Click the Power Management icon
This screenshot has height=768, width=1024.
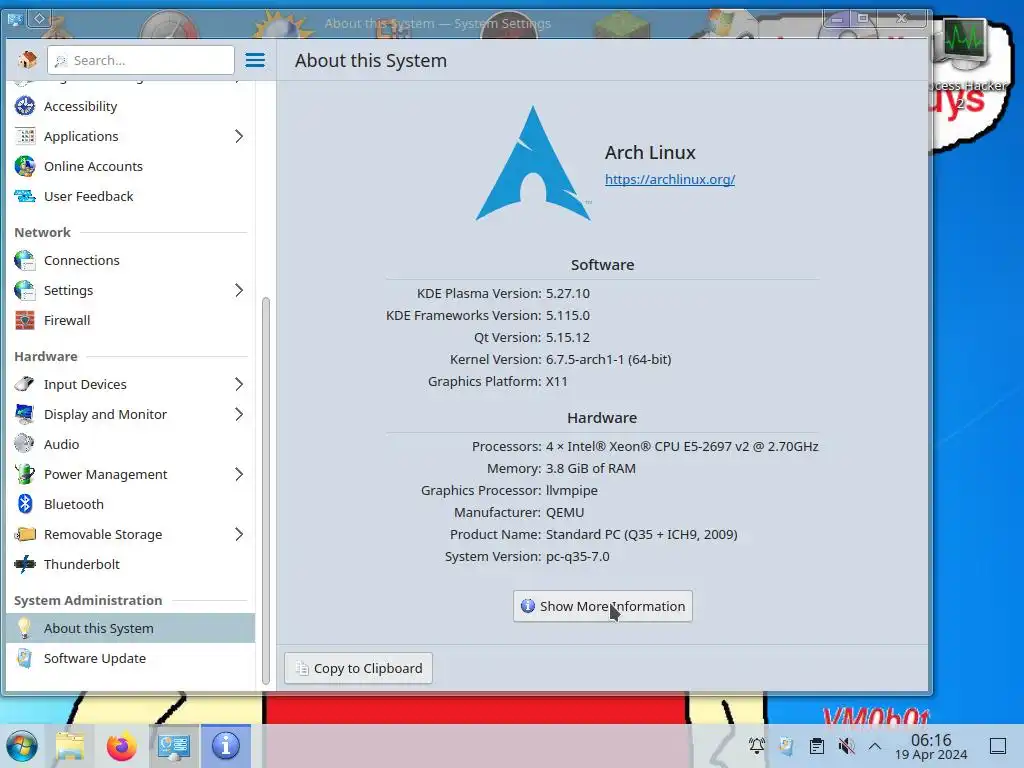25,474
